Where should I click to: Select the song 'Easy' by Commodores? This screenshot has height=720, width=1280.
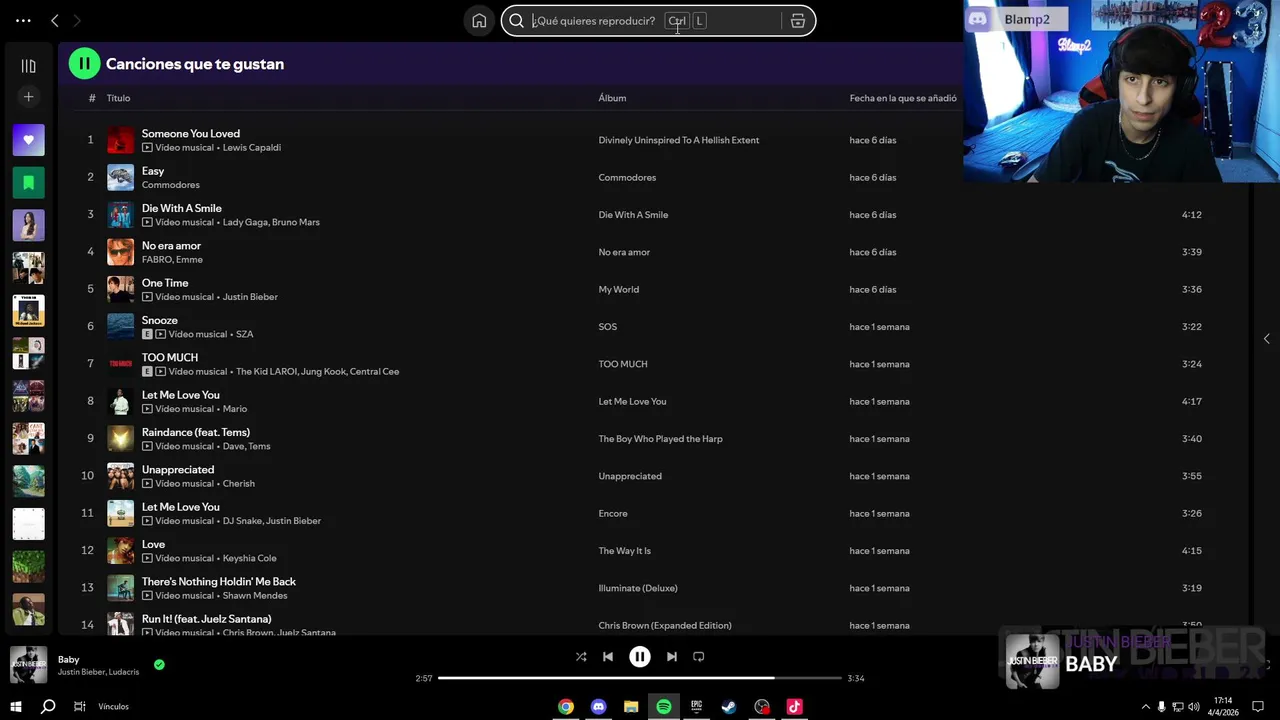point(153,171)
